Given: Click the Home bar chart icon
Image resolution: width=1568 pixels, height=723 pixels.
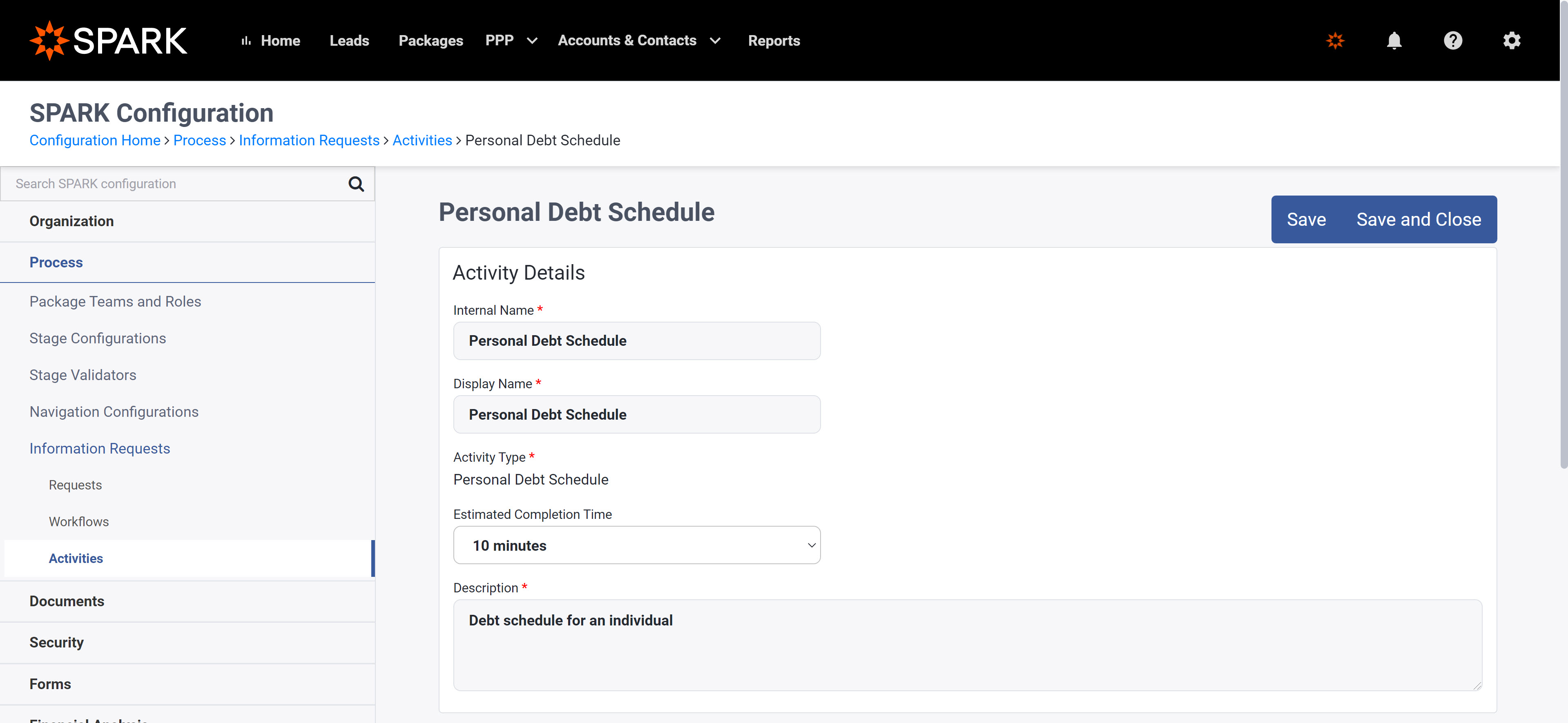Looking at the screenshot, I should (x=246, y=41).
